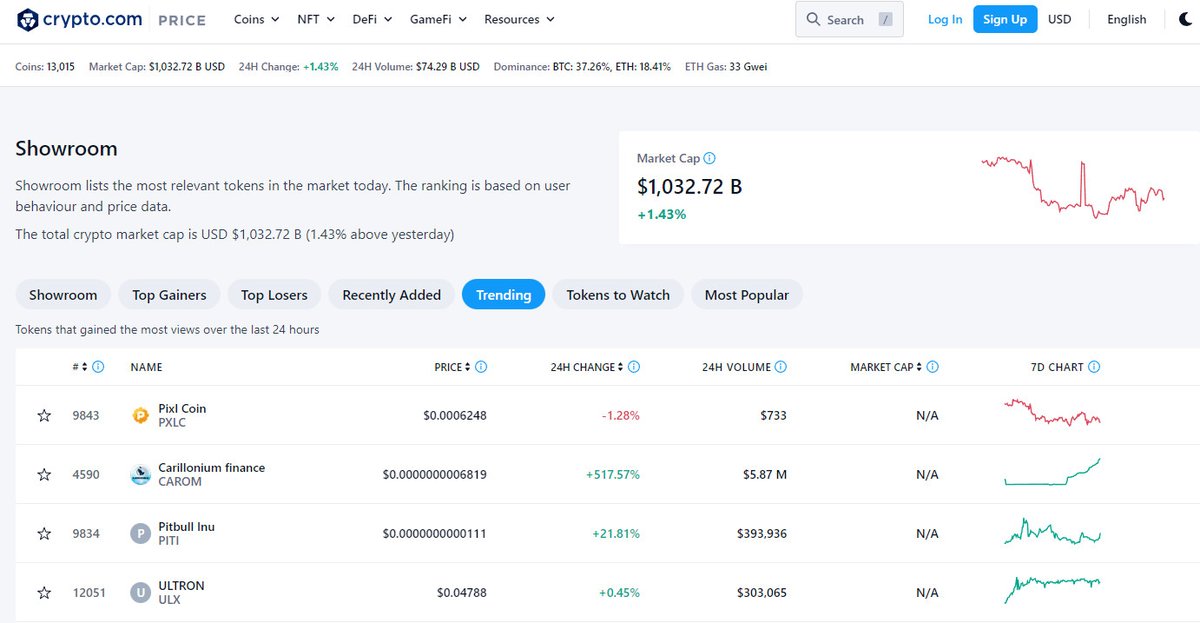Click info icon next to # column
This screenshot has height=623, width=1200.
pos(98,367)
